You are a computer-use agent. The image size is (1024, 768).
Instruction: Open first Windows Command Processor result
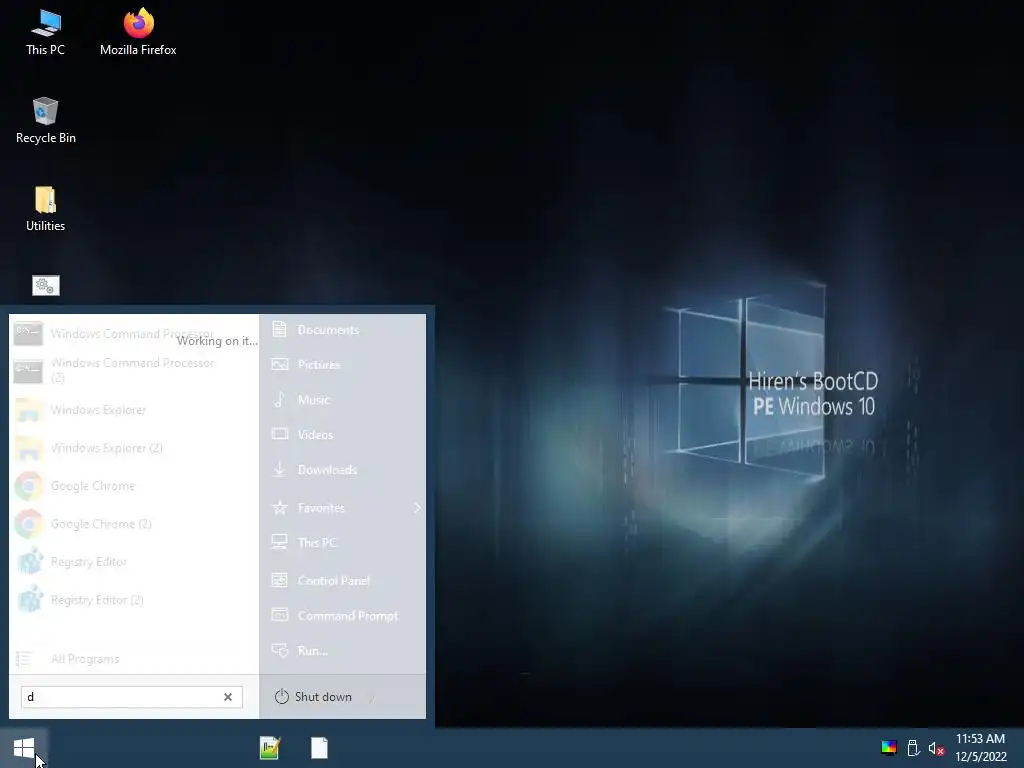[134, 334]
